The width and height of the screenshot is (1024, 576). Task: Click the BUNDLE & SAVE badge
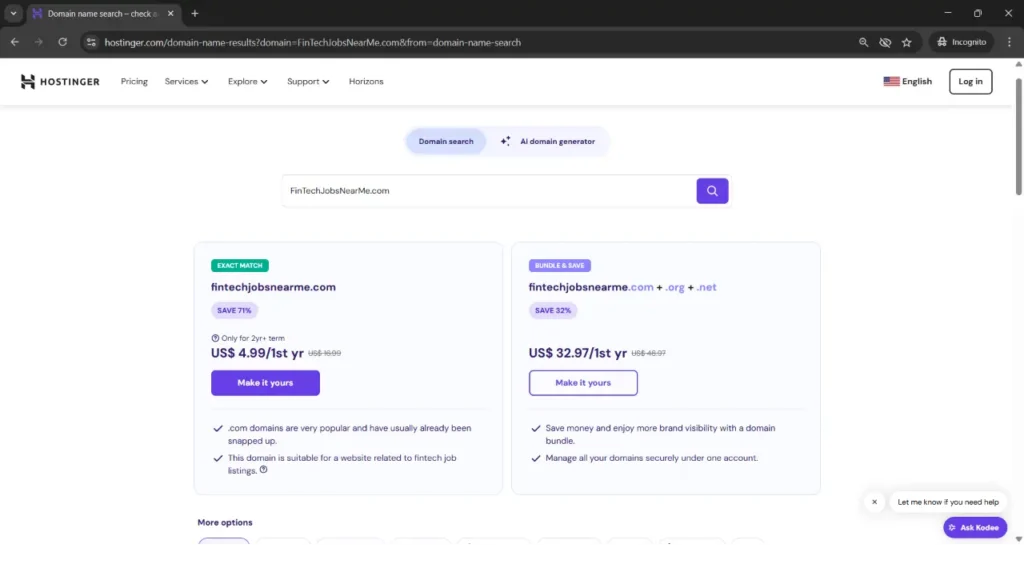(x=559, y=266)
